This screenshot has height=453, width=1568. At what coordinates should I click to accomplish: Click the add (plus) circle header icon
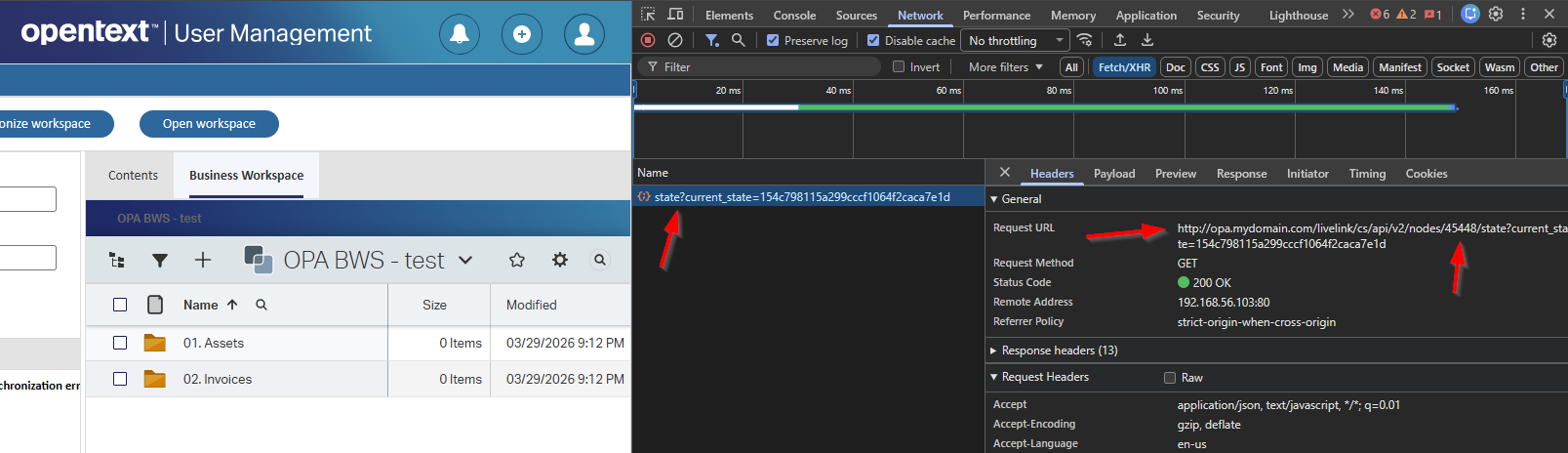coord(522,34)
